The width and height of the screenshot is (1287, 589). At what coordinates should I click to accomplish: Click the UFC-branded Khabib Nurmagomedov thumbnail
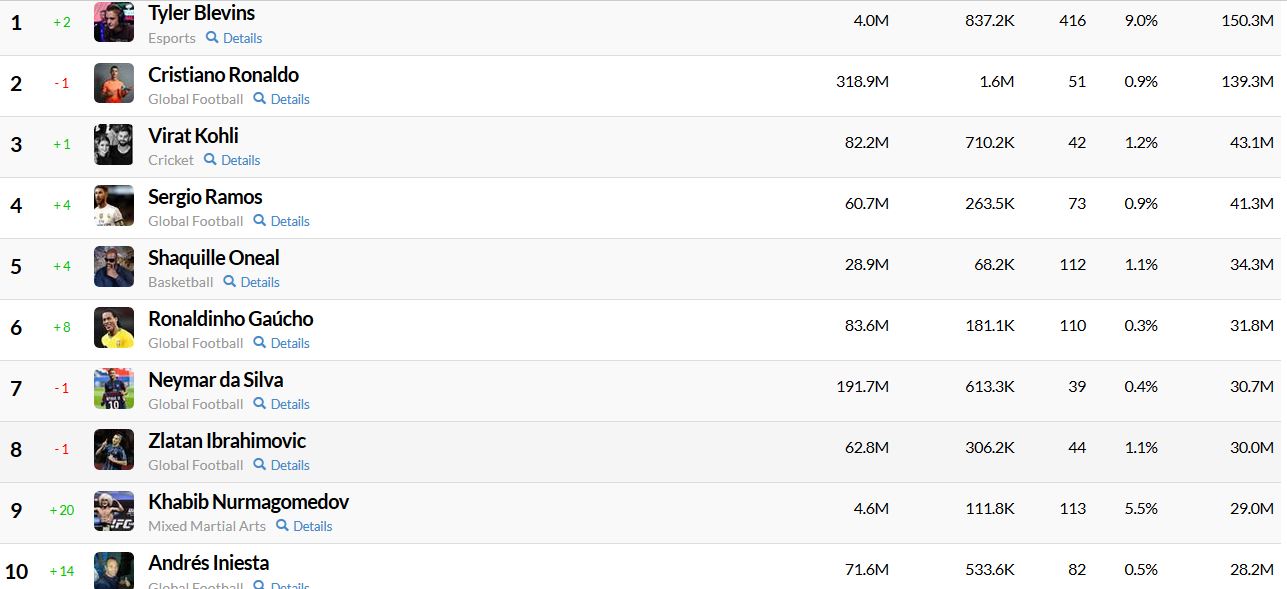[x=113, y=509]
